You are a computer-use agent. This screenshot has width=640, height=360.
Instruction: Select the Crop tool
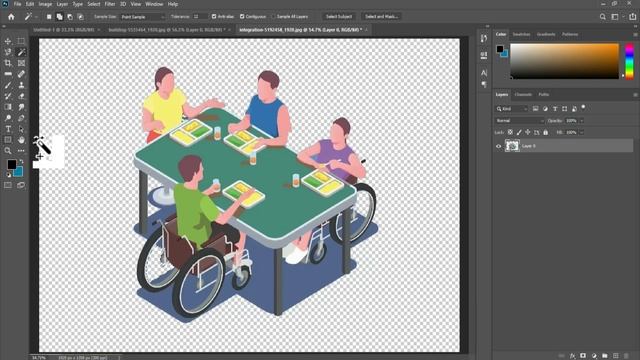click(x=8, y=63)
